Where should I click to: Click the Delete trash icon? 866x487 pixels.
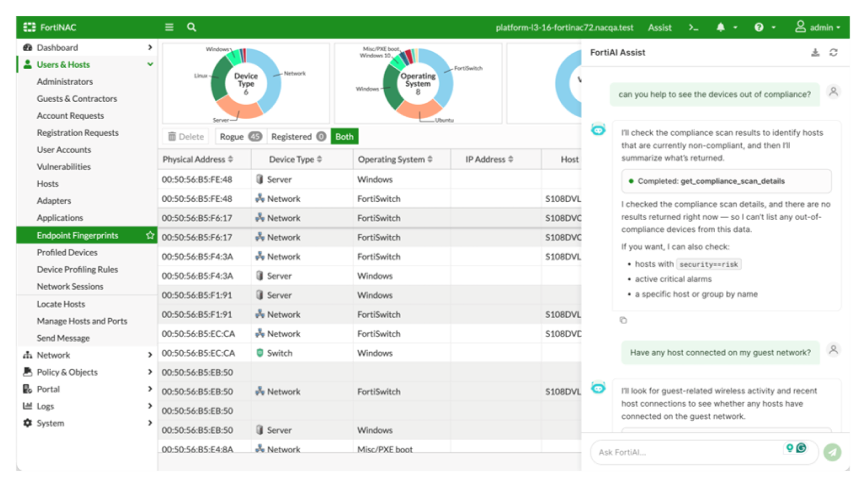coord(172,136)
